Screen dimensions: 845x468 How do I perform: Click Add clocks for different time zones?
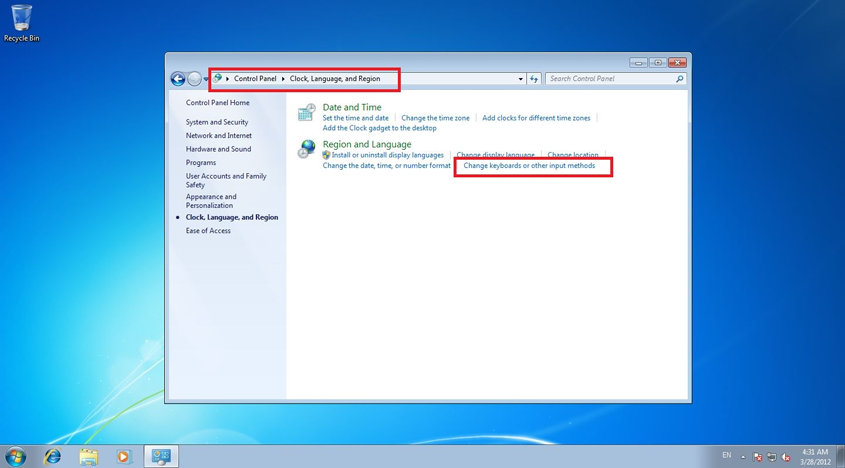pyautogui.click(x=536, y=118)
